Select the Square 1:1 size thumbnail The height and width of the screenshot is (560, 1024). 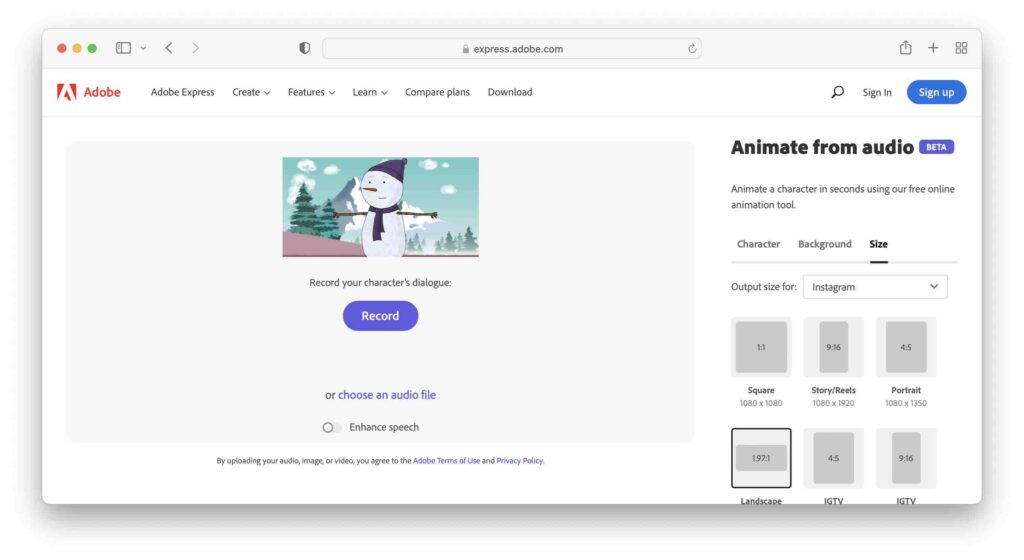(761, 347)
